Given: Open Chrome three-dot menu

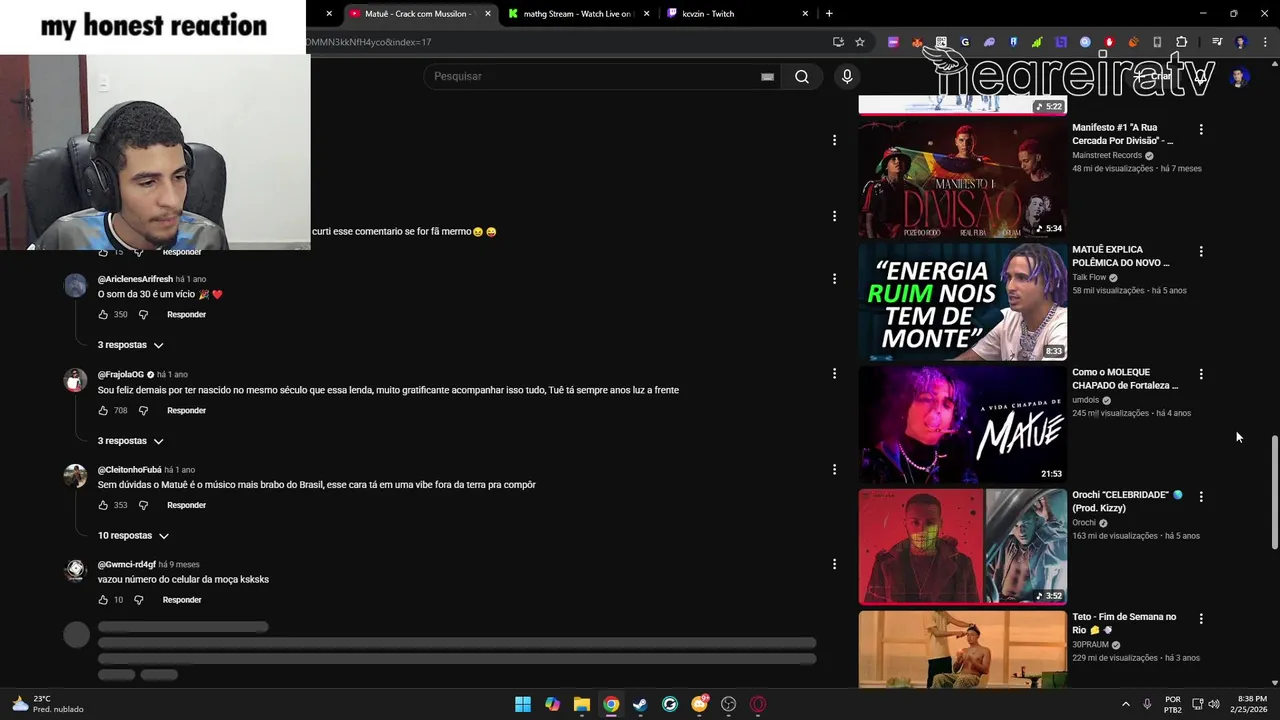Looking at the screenshot, I should point(1264,42).
